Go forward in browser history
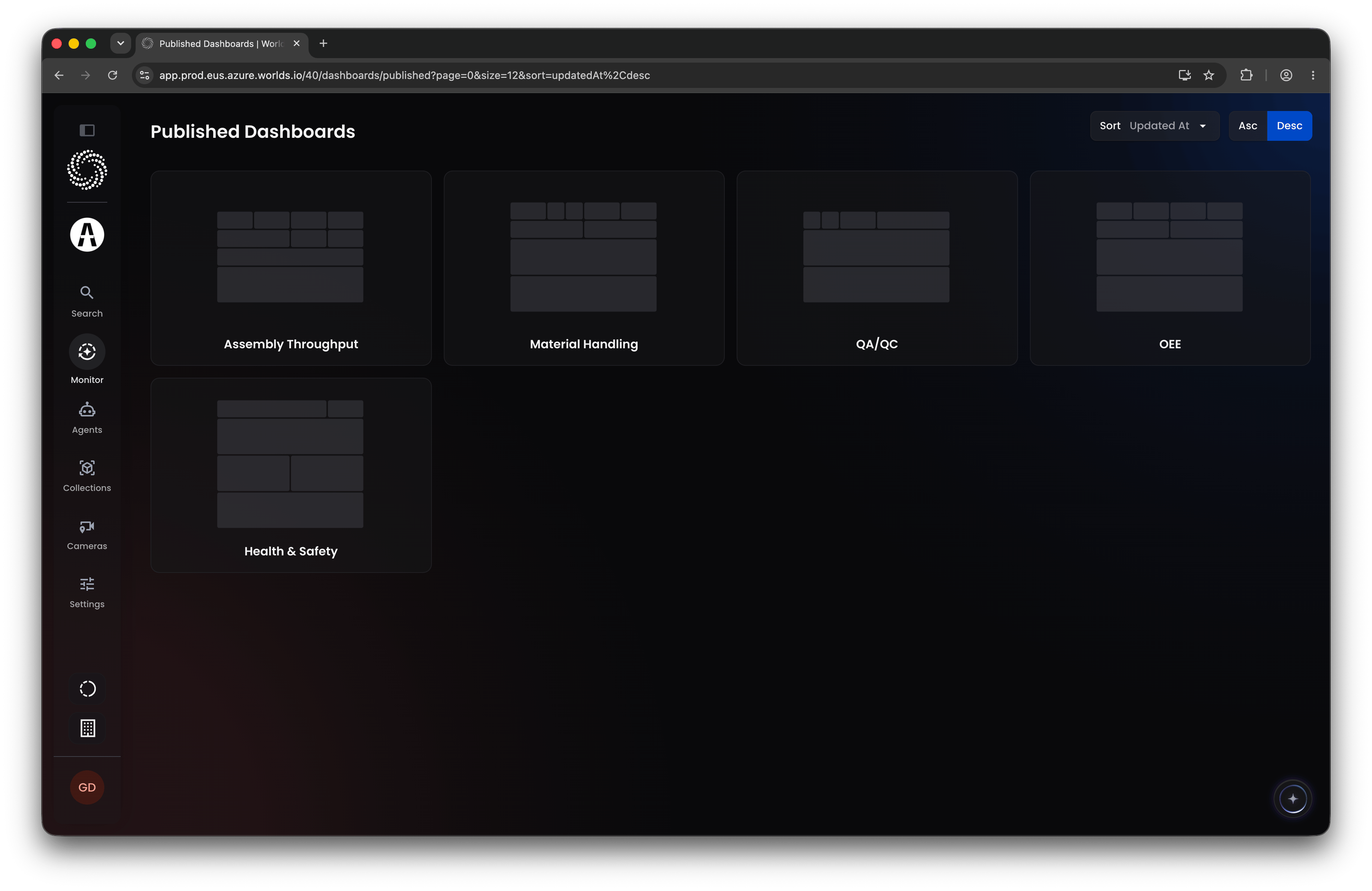 [x=85, y=76]
